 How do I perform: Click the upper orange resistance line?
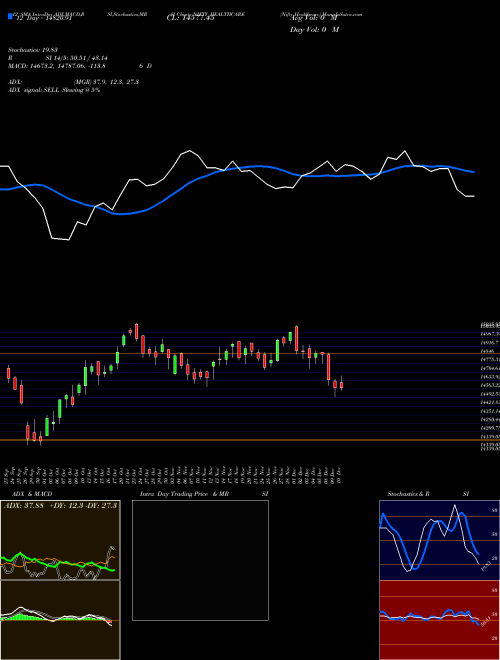click(250, 354)
